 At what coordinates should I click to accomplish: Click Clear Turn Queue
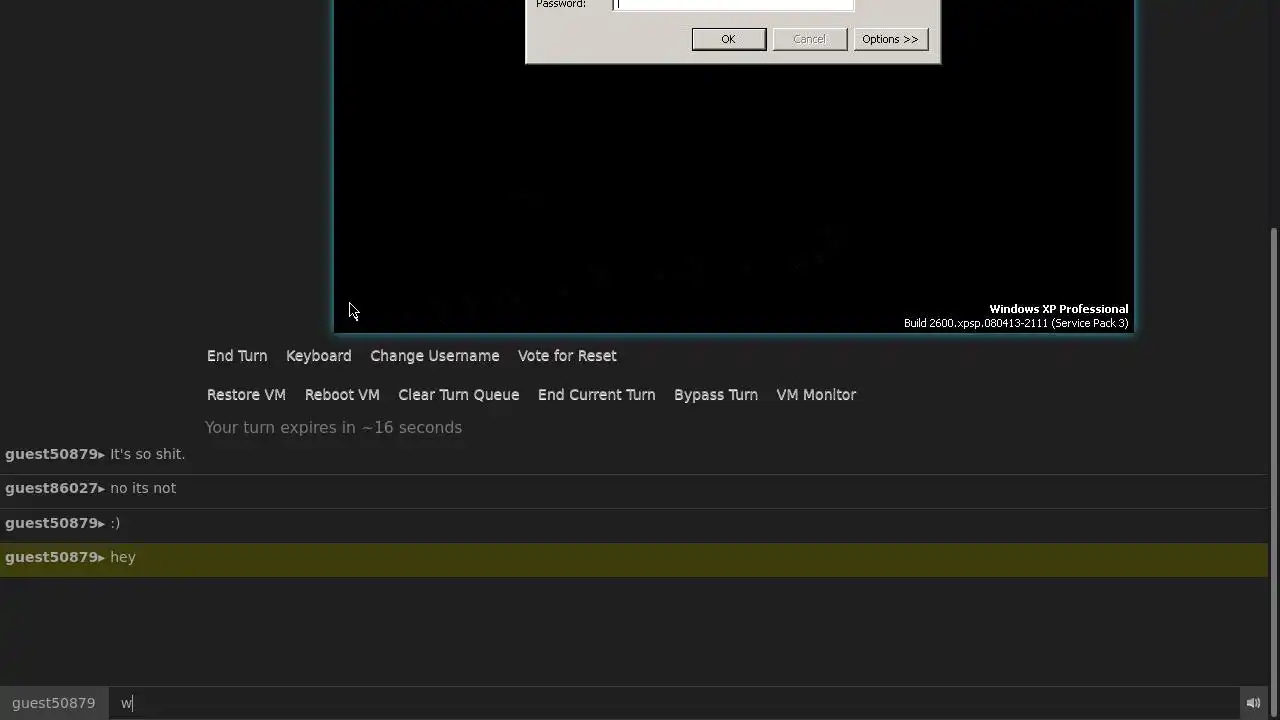[459, 395]
